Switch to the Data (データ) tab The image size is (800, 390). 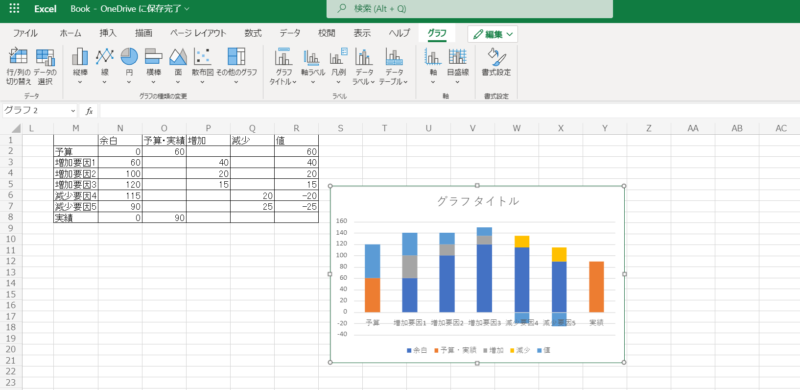(290, 33)
